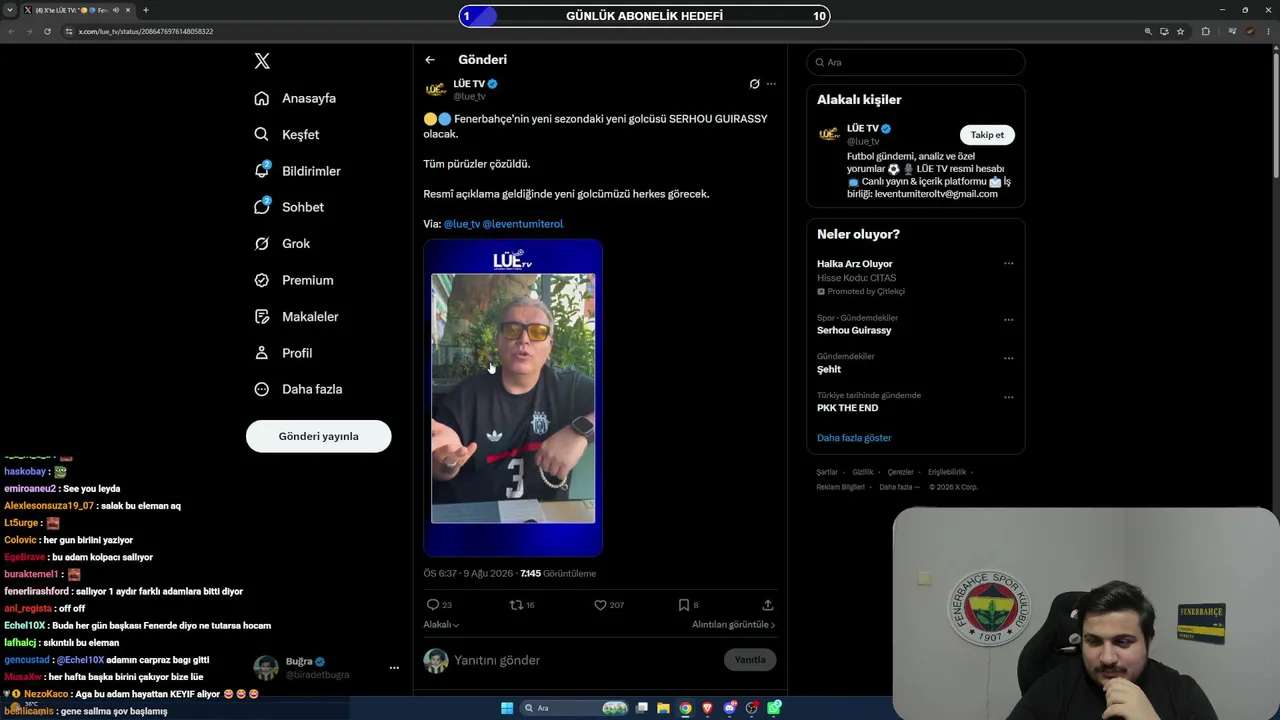Open LÜE TV profile in Alakalı kişiler
Viewport: 1280px width, 720px height.
(863, 128)
